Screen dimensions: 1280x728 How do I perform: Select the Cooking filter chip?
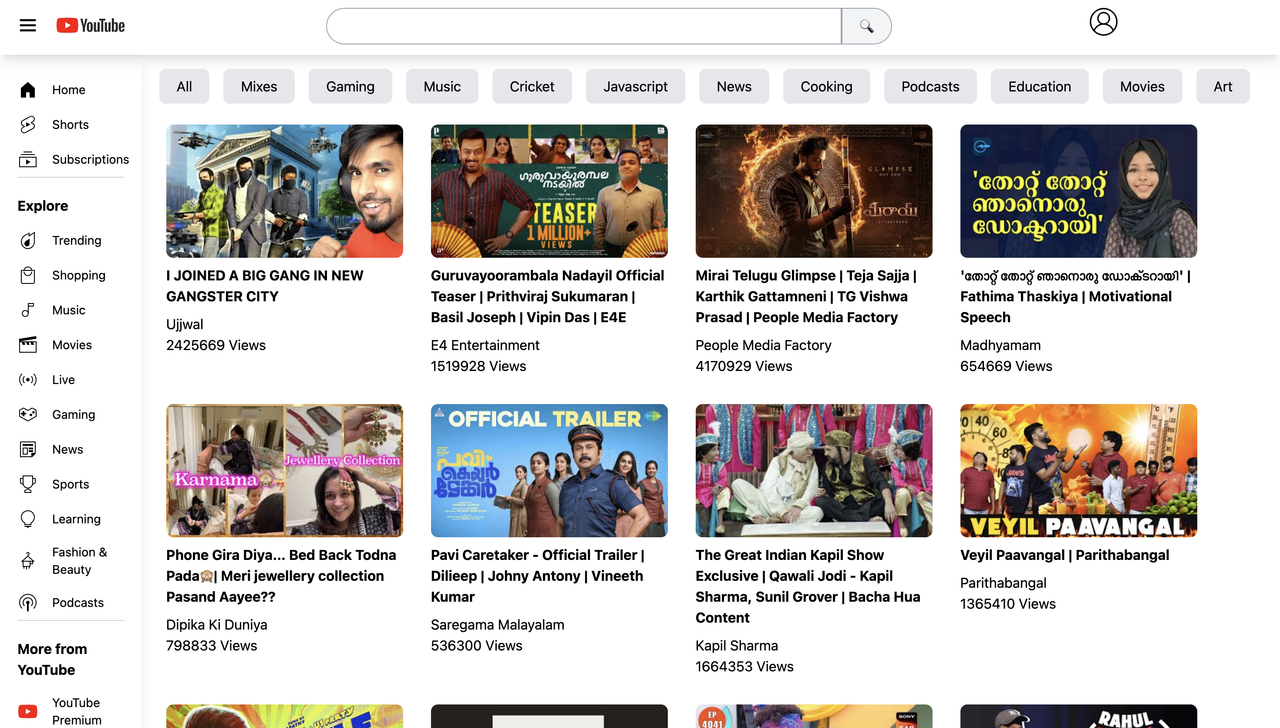coord(827,87)
